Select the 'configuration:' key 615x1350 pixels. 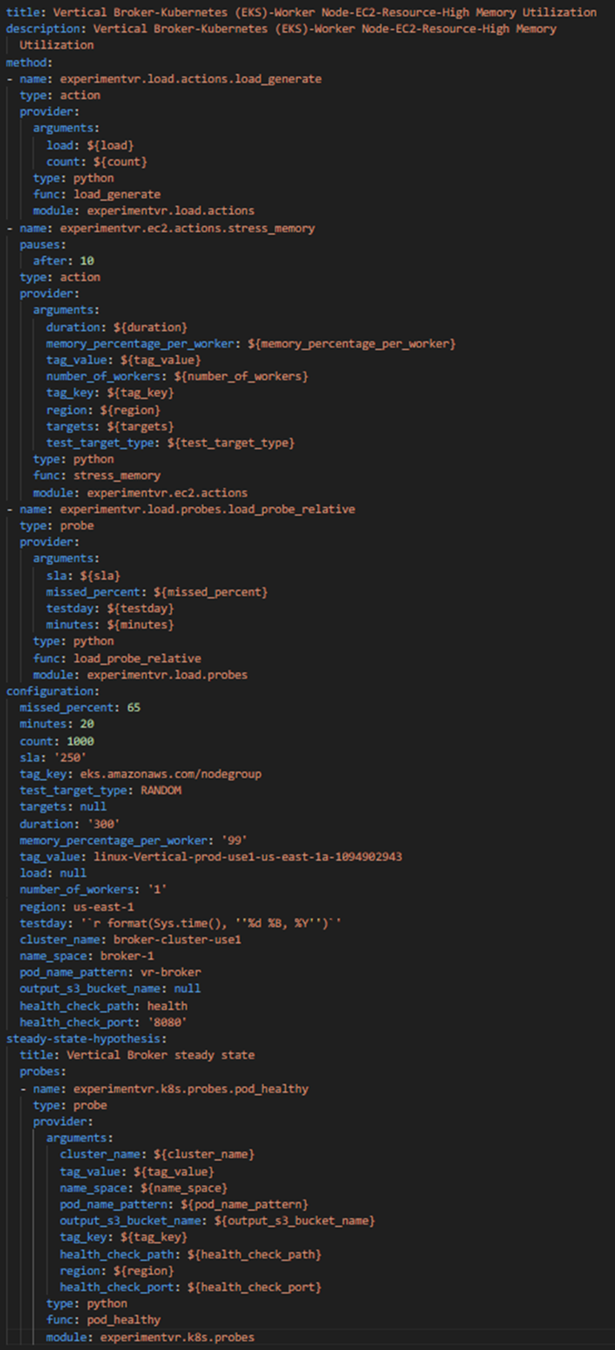[x=53, y=690]
